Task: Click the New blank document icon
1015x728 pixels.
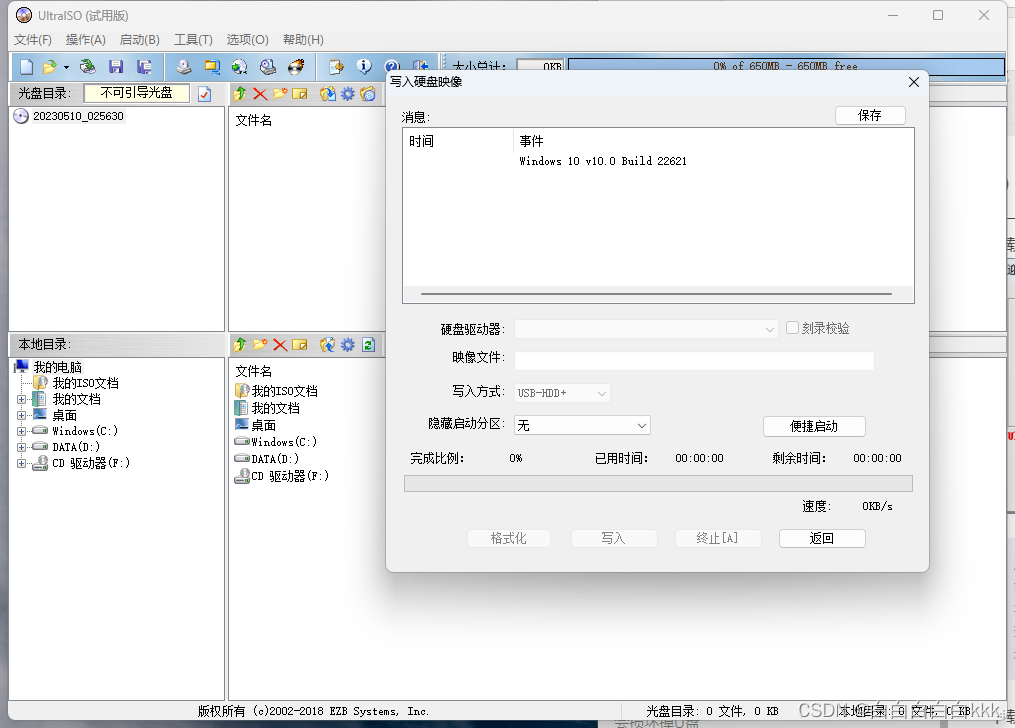Action: pos(27,67)
